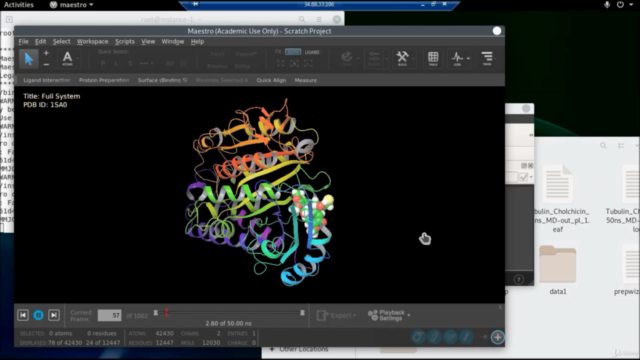Open the Tasks list icon
640x360 pixels.
(487, 58)
